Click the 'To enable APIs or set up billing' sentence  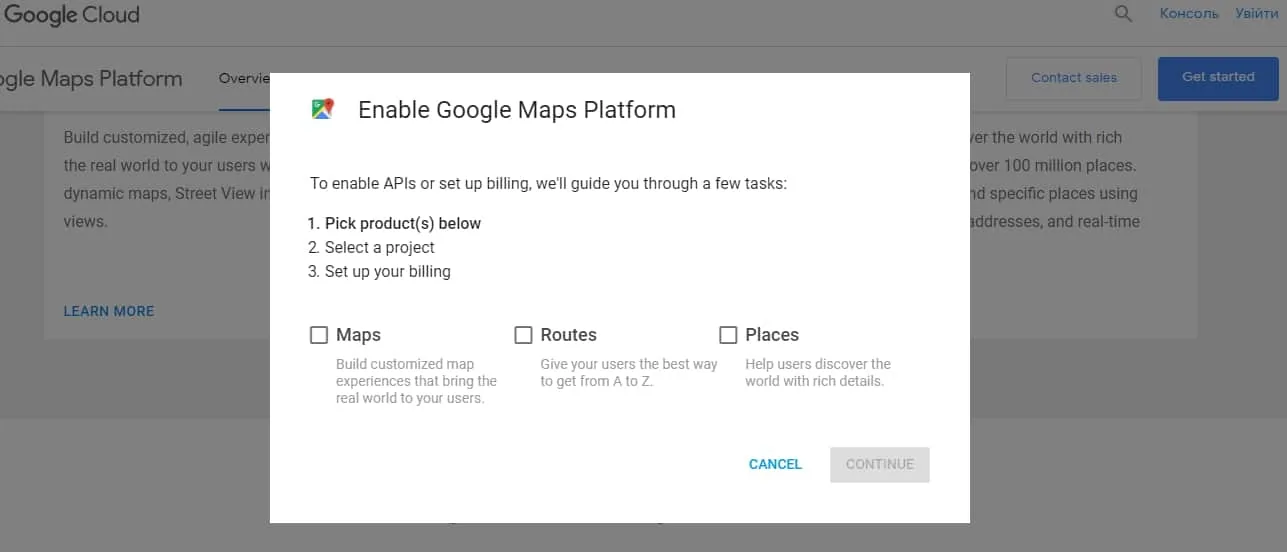tap(549, 184)
